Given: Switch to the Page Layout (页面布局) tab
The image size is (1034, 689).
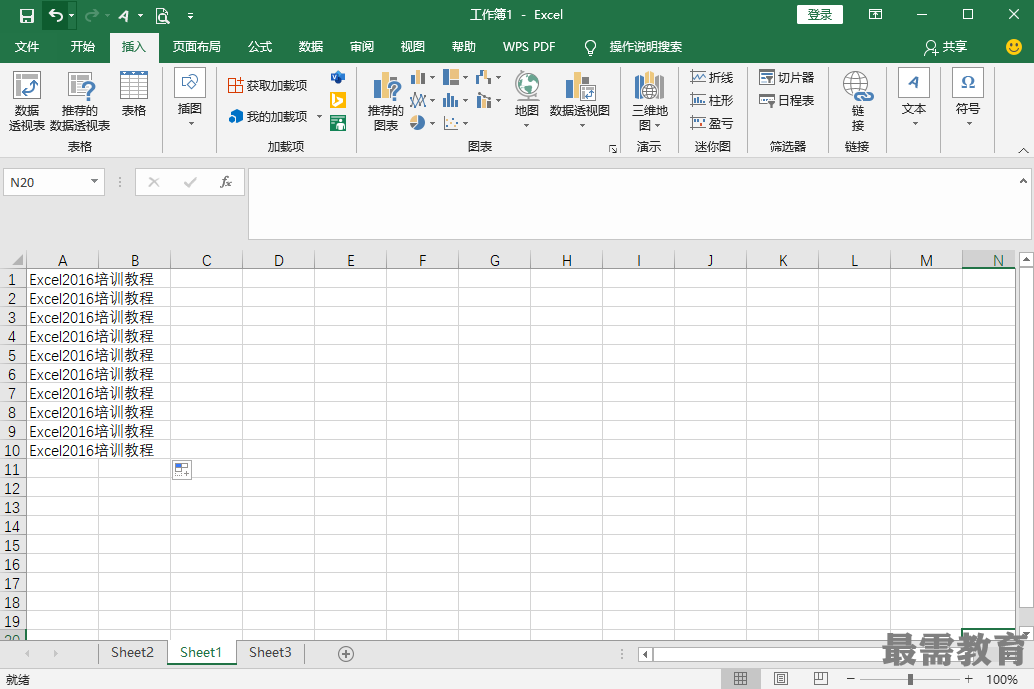Looking at the screenshot, I should point(197,47).
